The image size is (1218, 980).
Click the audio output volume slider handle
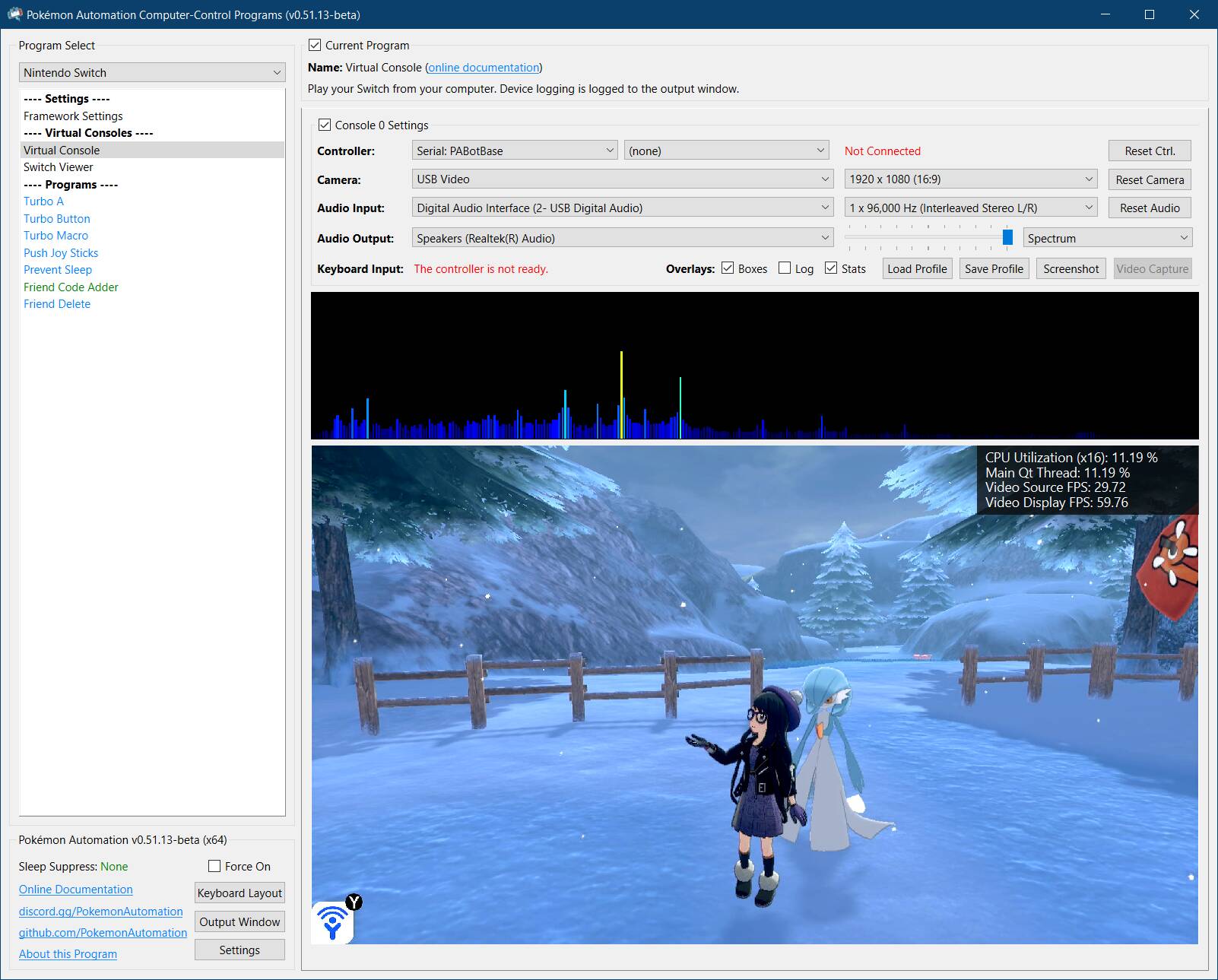[x=1007, y=237]
